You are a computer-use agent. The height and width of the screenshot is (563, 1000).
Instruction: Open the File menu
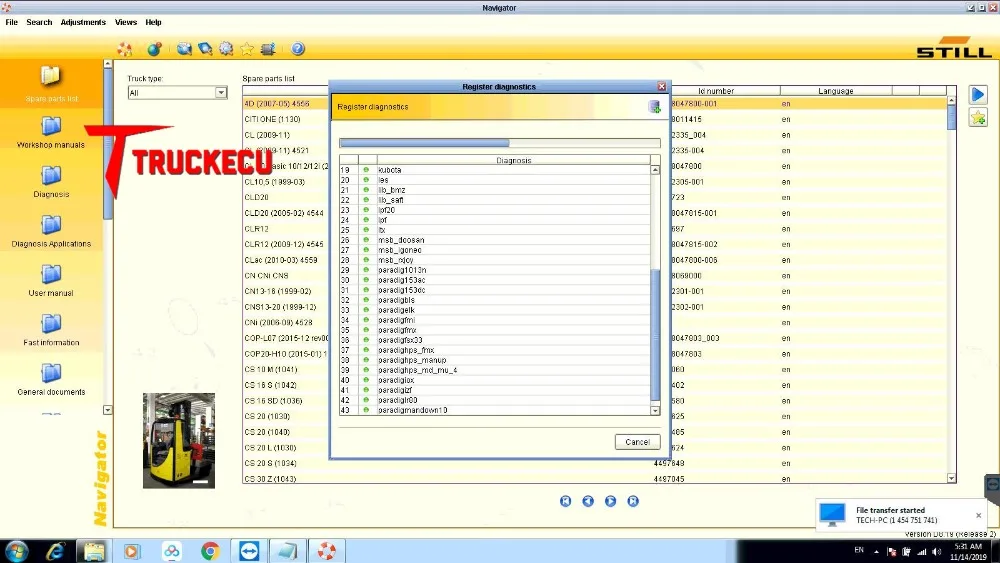coord(11,22)
